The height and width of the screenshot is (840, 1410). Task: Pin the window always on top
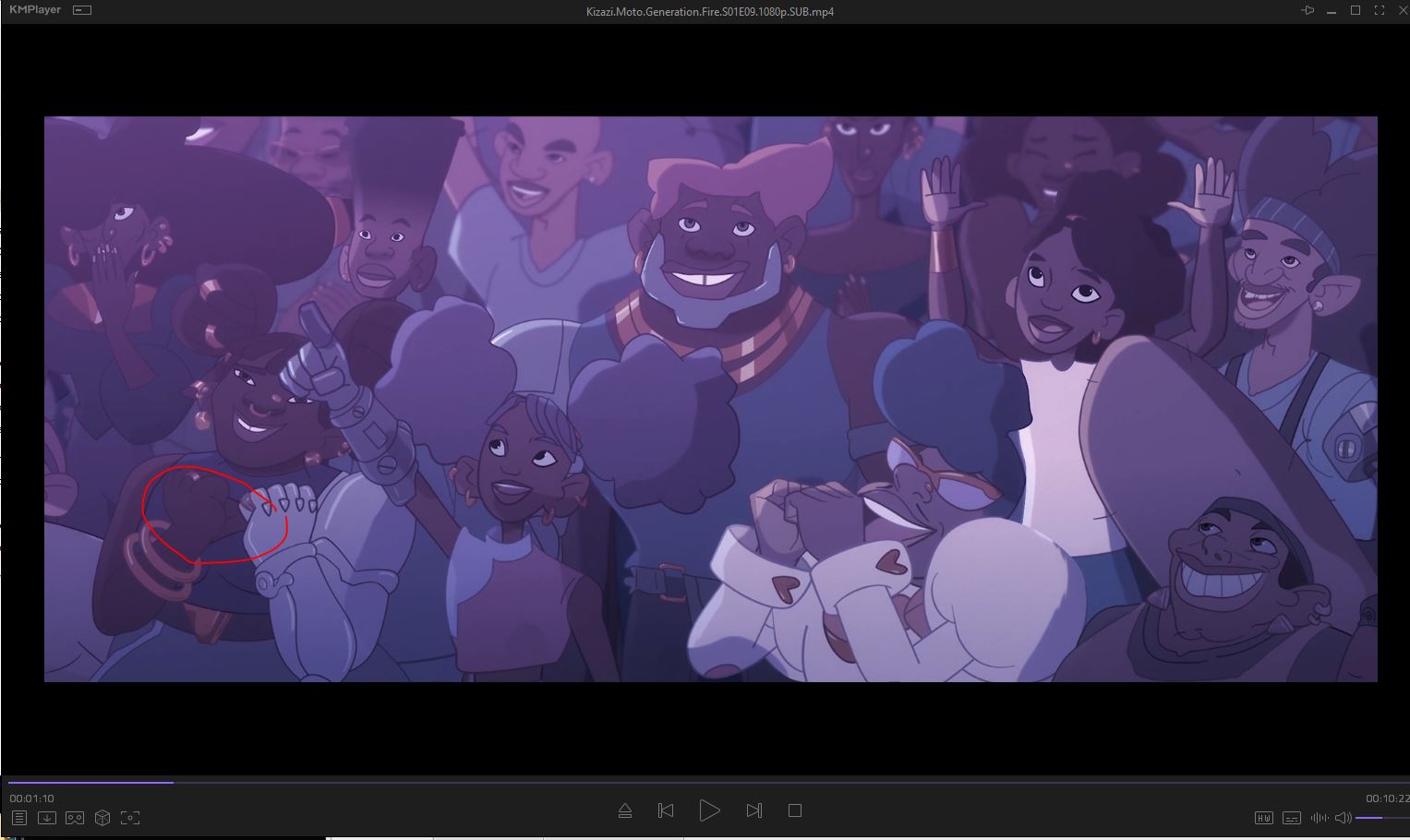coord(1308,11)
